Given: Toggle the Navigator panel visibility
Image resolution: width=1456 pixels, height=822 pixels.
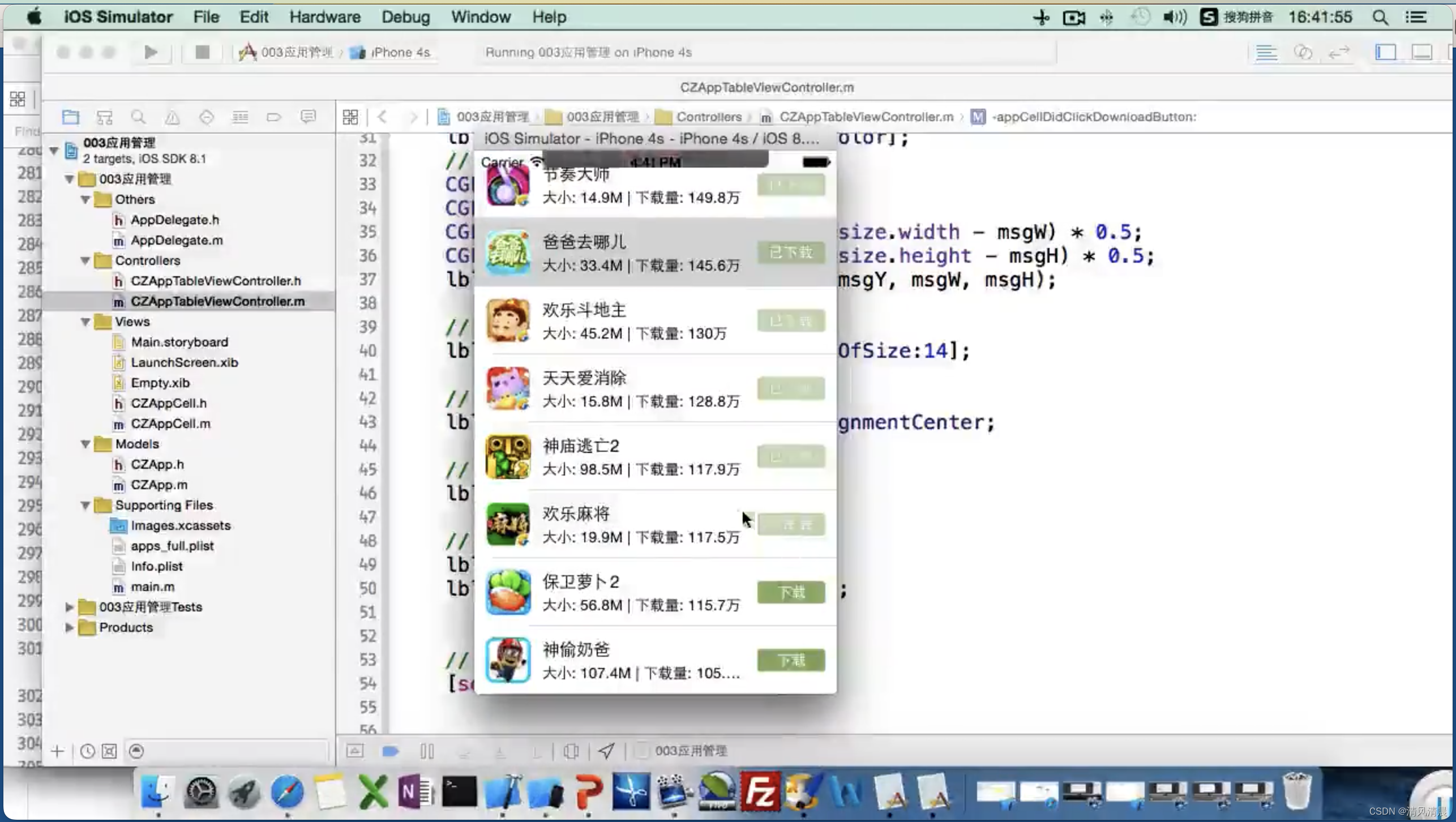Looking at the screenshot, I should click(1386, 53).
